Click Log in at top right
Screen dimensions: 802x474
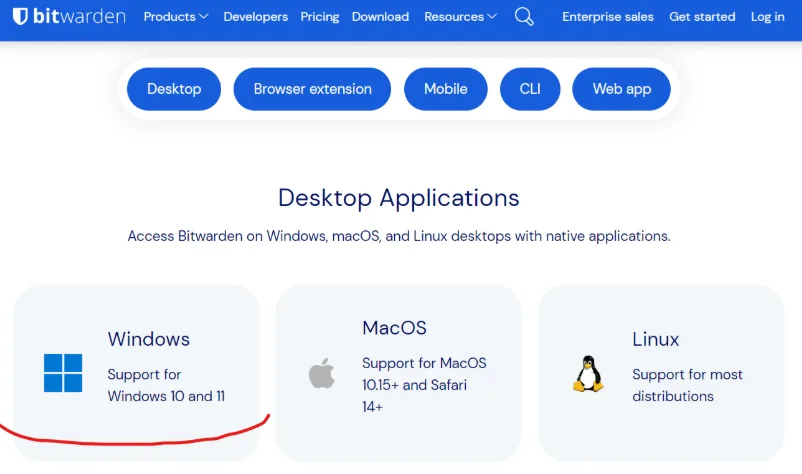click(768, 17)
